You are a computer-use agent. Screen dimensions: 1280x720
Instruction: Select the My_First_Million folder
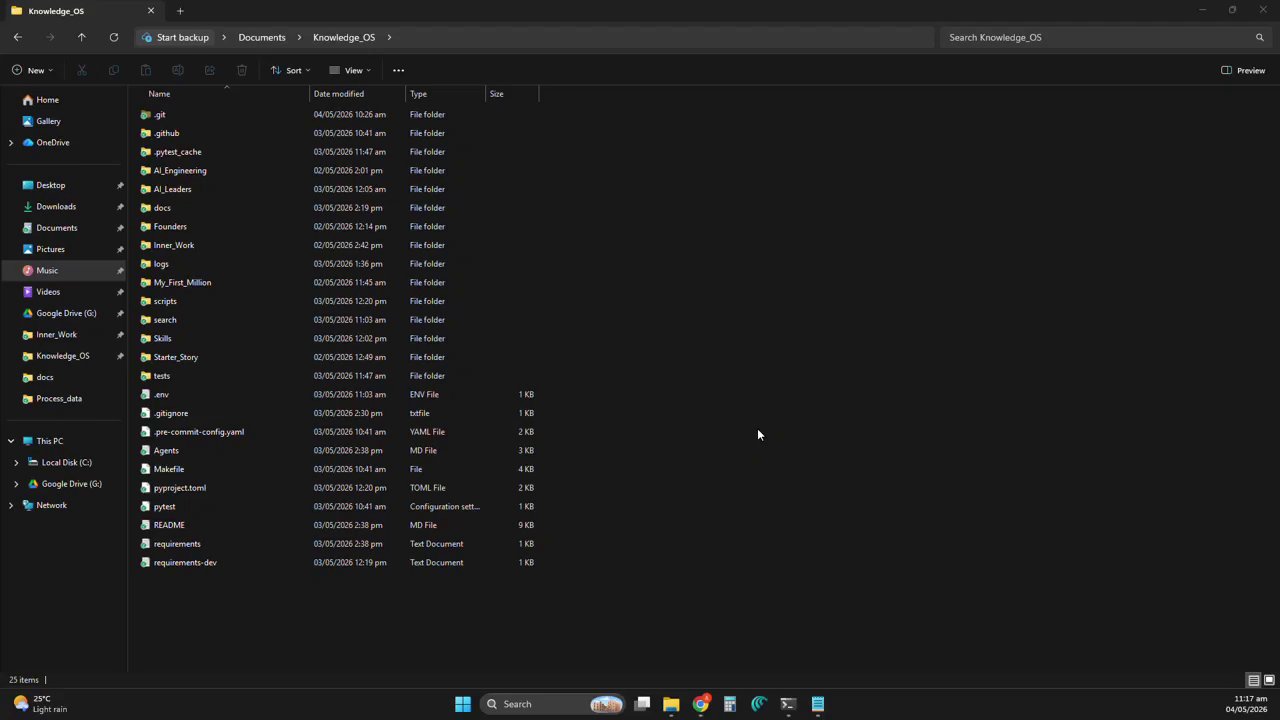pos(182,283)
